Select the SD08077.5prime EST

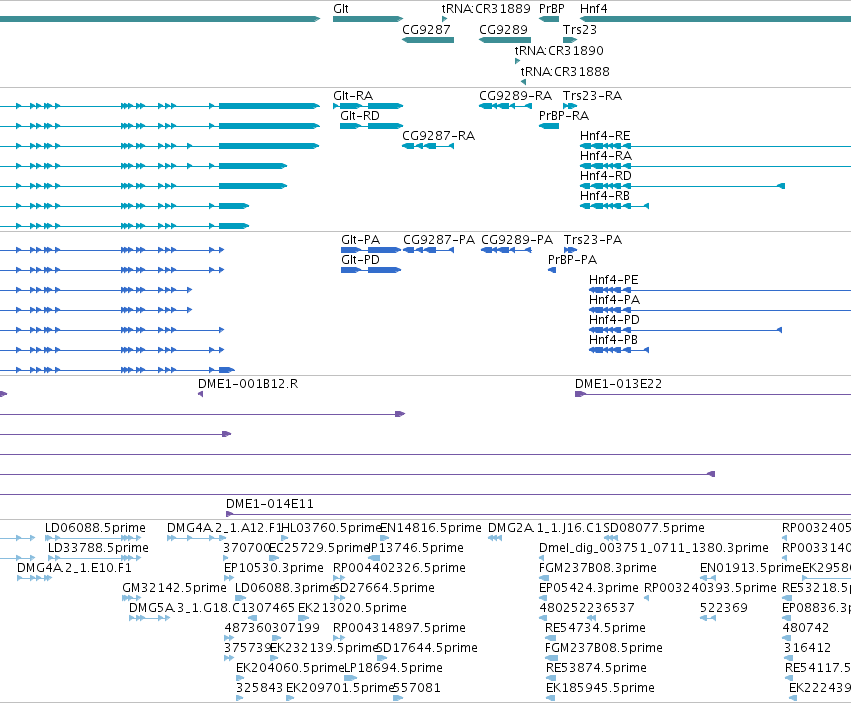click(611, 538)
